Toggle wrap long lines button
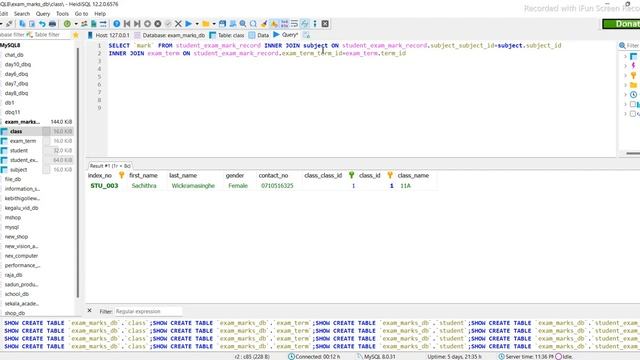 pos(294,24)
